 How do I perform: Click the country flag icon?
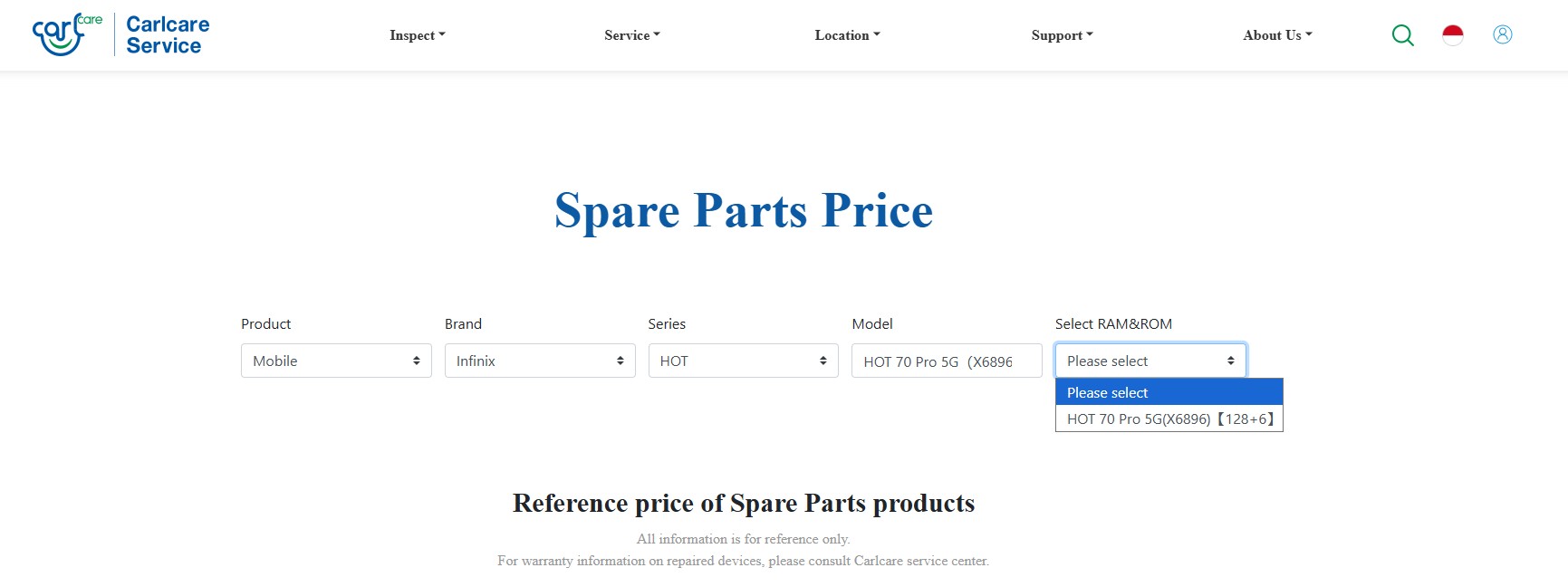coord(1453,35)
